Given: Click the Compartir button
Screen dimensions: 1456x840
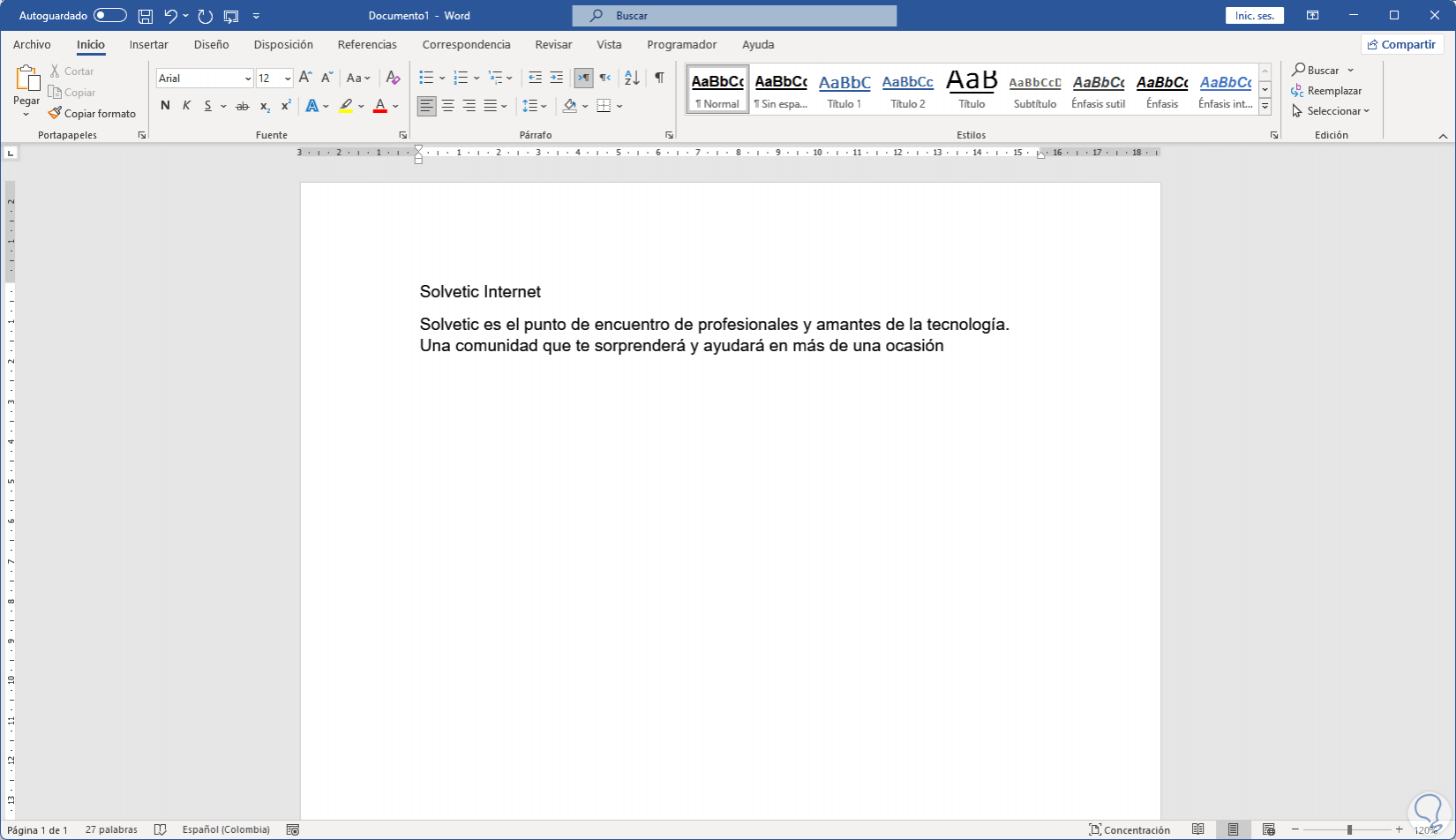Looking at the screenshot, I should 1402,44.
